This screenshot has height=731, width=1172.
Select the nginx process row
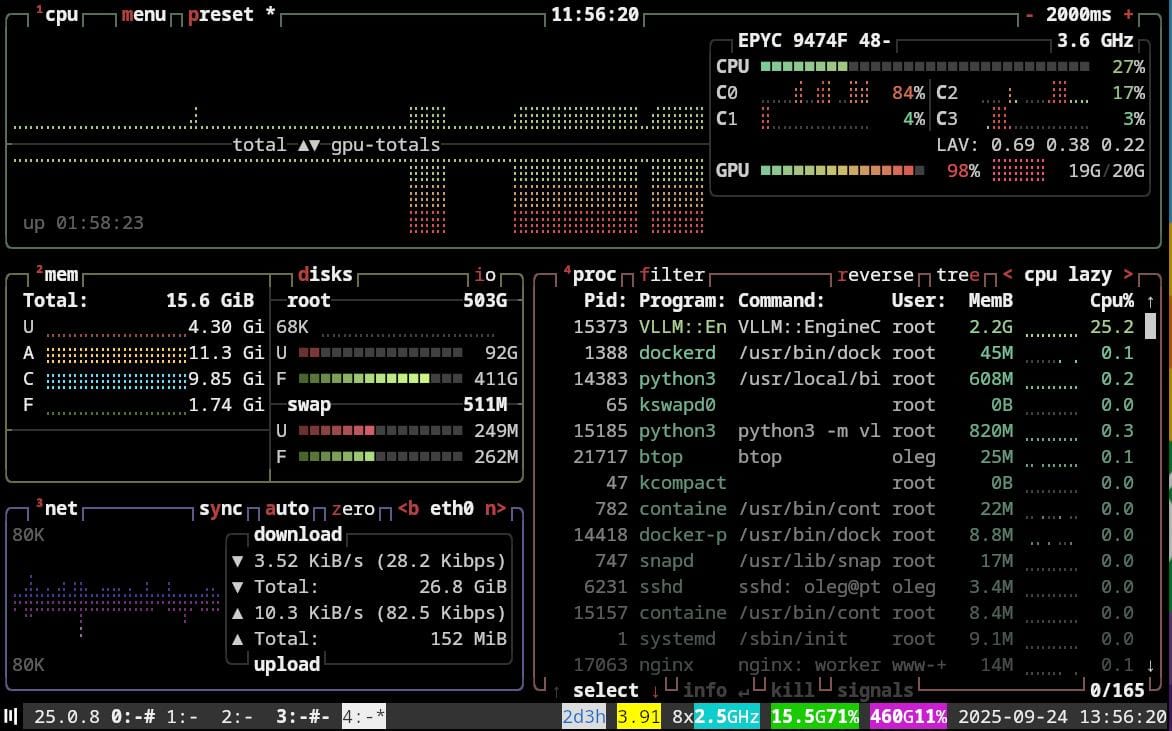coord(853,665)
